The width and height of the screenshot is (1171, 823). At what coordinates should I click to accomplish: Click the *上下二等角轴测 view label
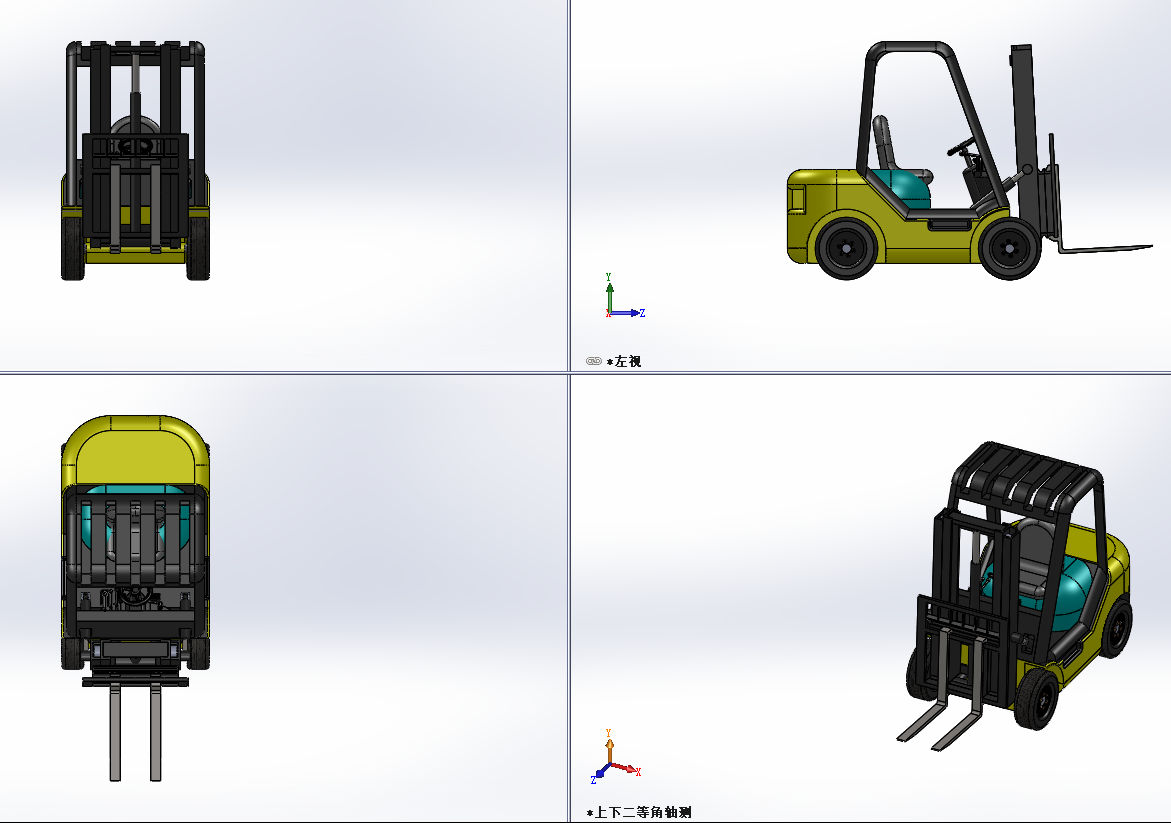click(x=639, y=813)
